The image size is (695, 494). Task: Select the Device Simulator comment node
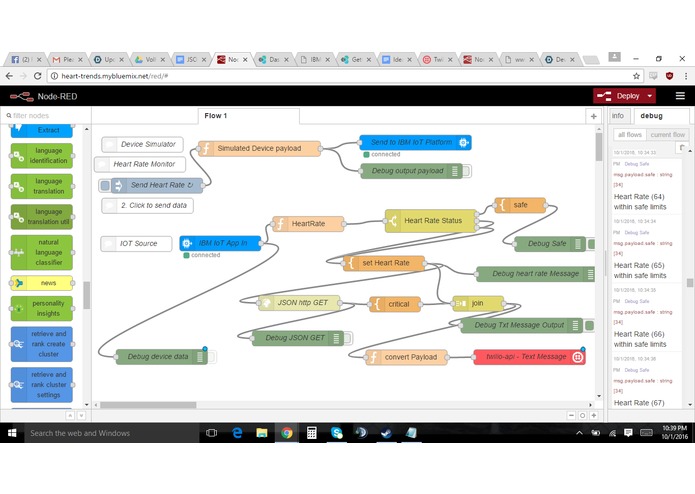[x=142, y=144]
